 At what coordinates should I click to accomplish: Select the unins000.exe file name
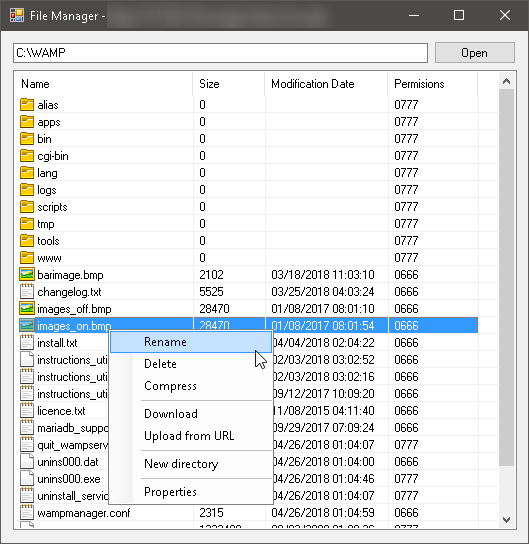pos(69,479)
